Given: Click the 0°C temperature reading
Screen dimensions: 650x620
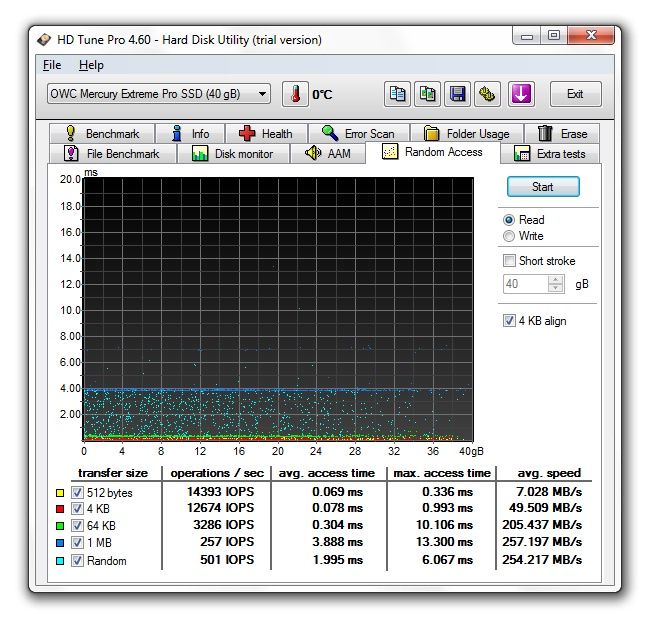Looking at the screenshot, I should coord(322,95).
